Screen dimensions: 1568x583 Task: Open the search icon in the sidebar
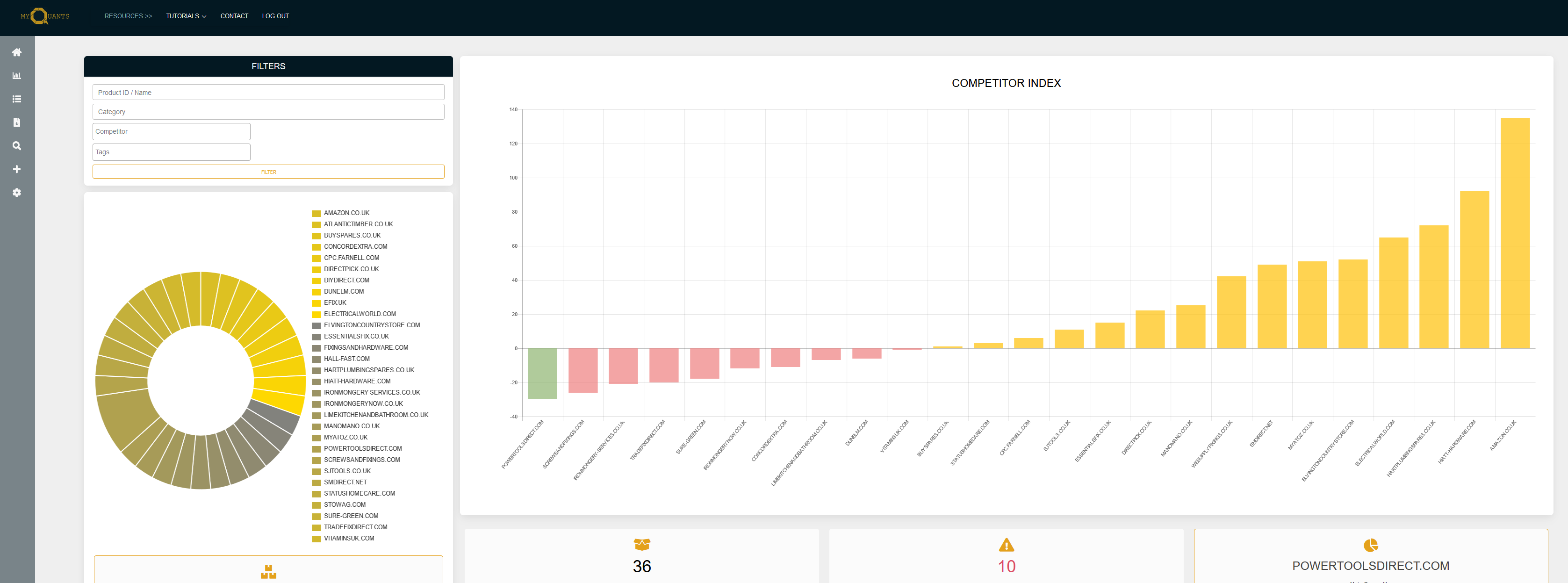pos(17,145)
